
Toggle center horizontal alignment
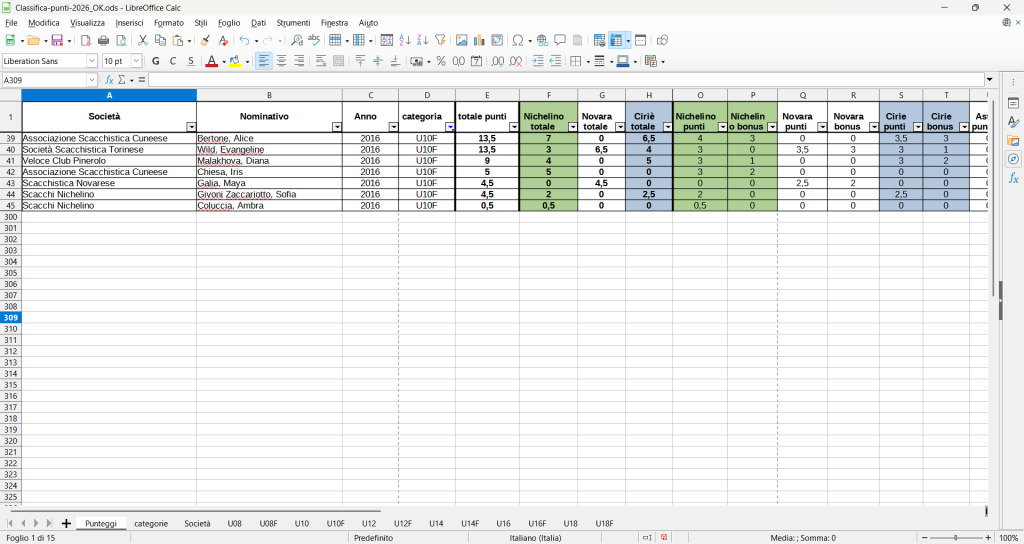282,61
